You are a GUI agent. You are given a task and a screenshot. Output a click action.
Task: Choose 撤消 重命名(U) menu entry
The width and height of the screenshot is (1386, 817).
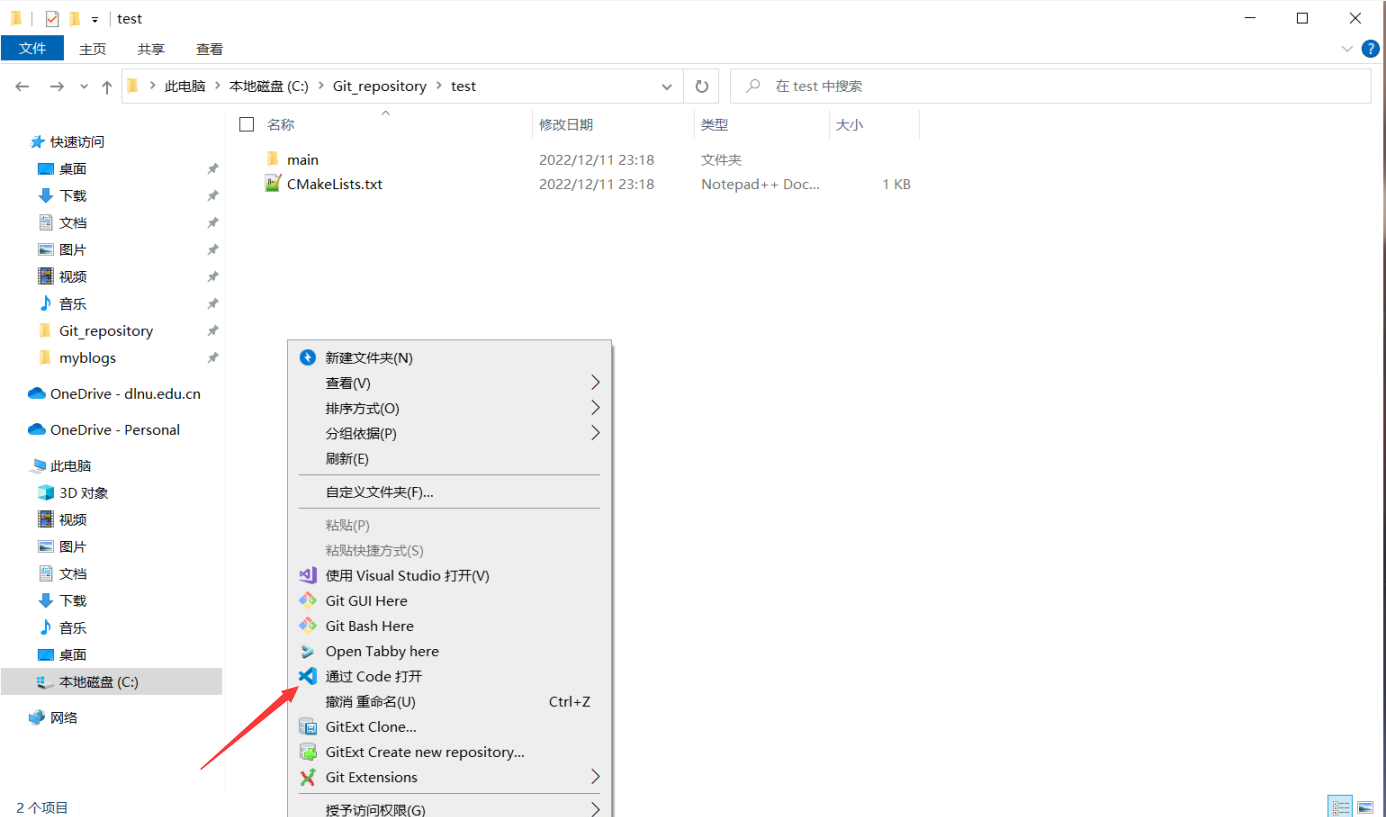[x=450, y=702]
